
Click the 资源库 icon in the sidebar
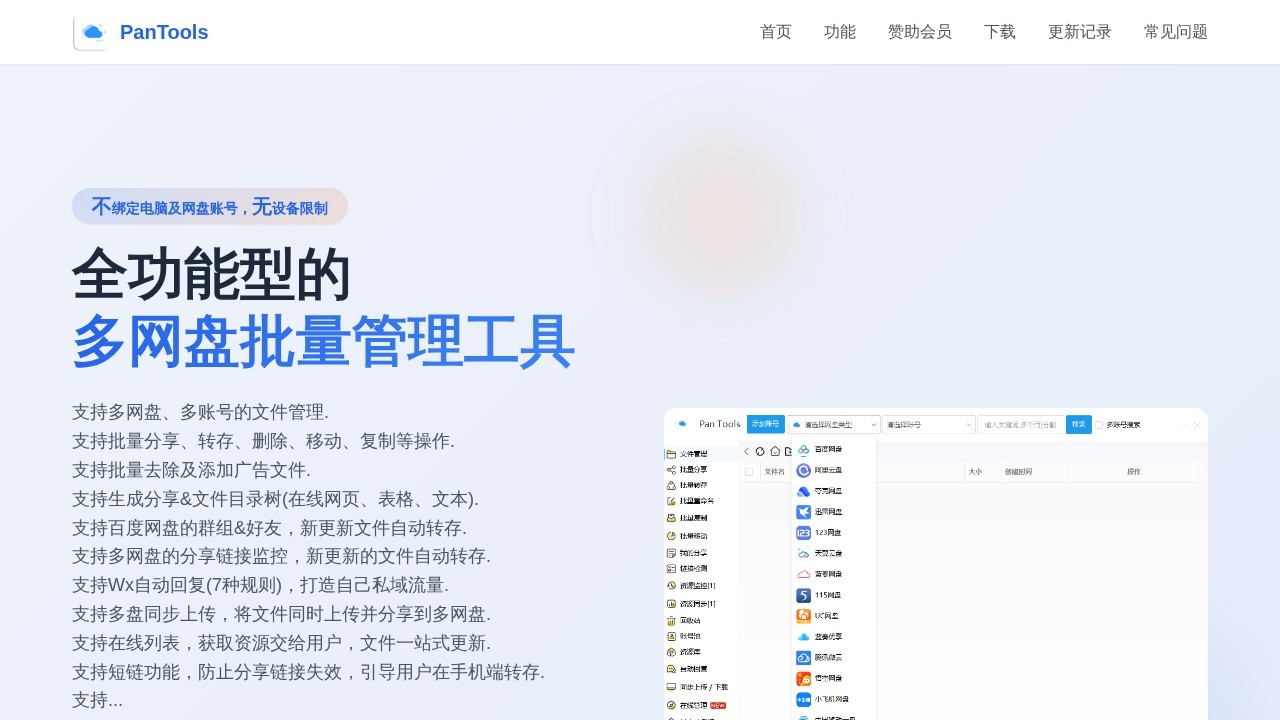point(671,652)
